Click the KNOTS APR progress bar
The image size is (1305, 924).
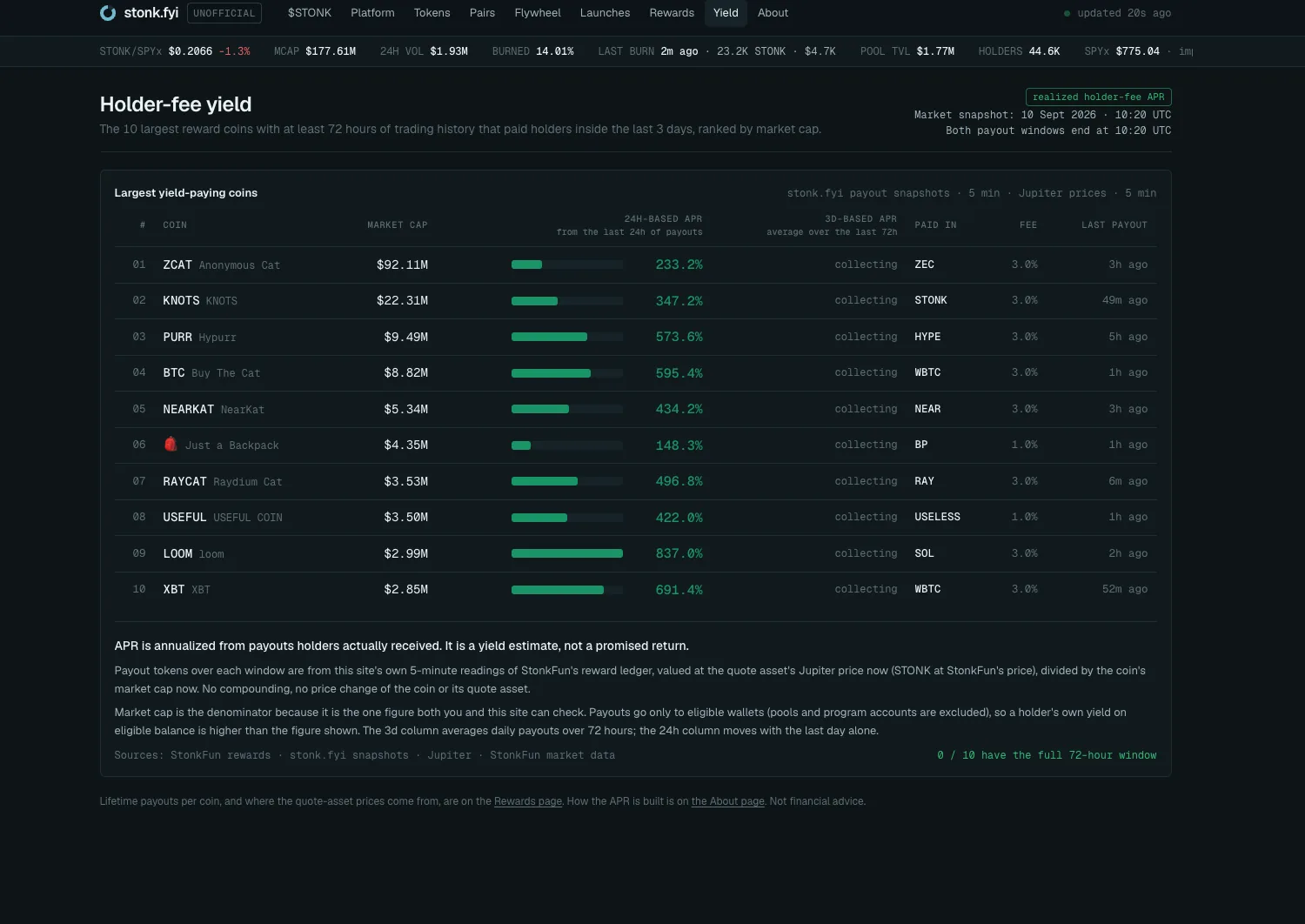pos(567,301)
